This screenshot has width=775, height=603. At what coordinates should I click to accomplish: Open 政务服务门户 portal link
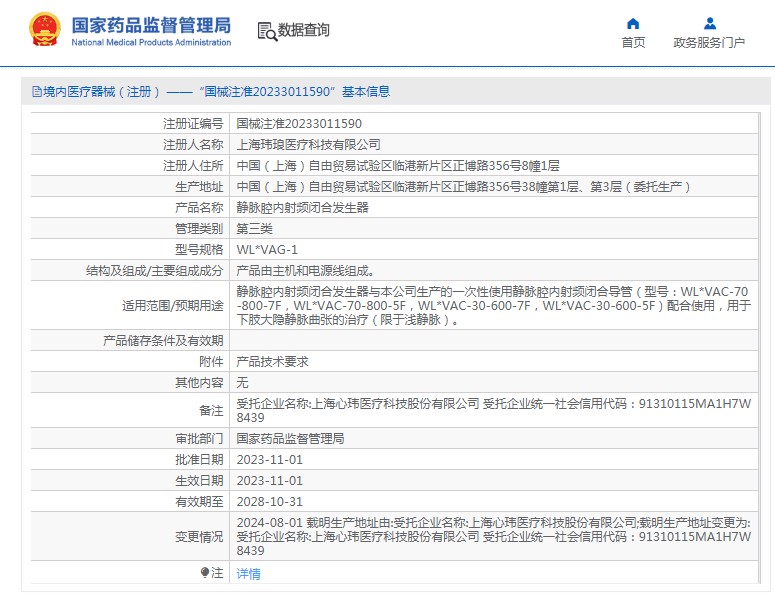click(x=709, y=43)
